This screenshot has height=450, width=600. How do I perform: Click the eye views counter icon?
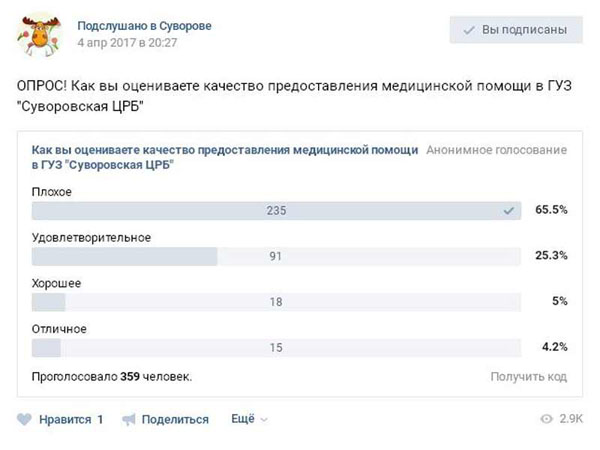tap(546, 420)
